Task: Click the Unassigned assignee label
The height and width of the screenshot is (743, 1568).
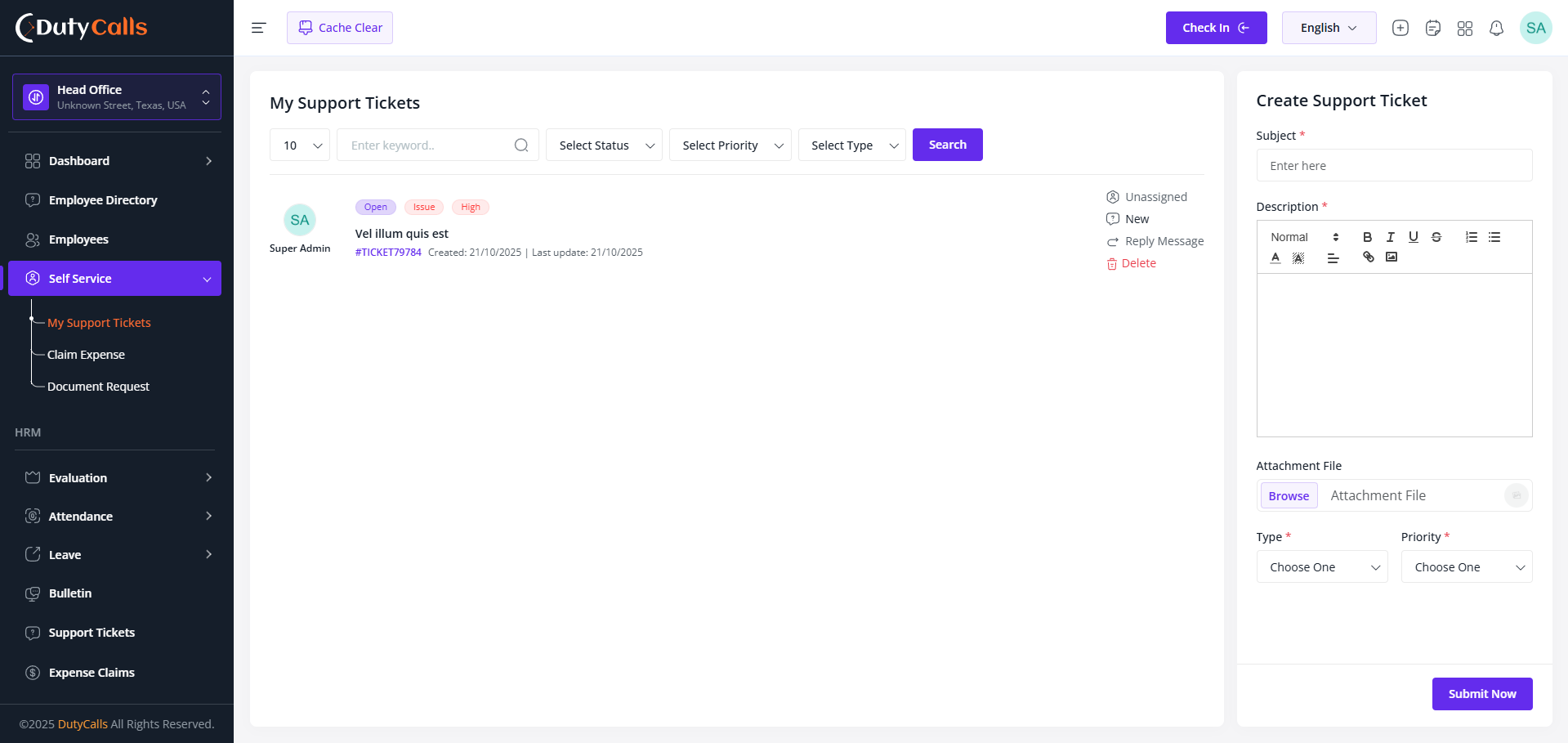Action: (x=1147, y=197)
